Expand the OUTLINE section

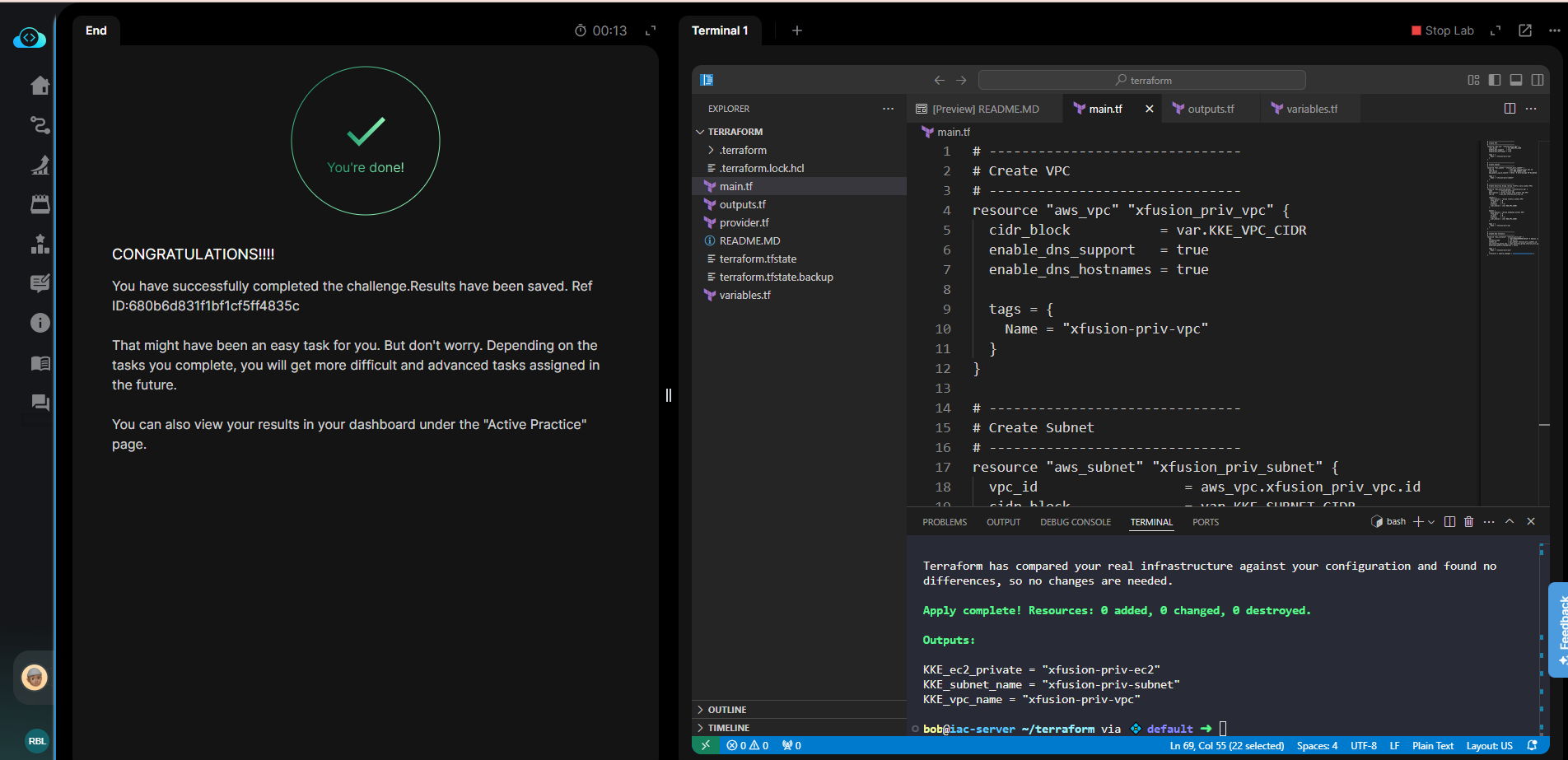[x=726, y=710]
